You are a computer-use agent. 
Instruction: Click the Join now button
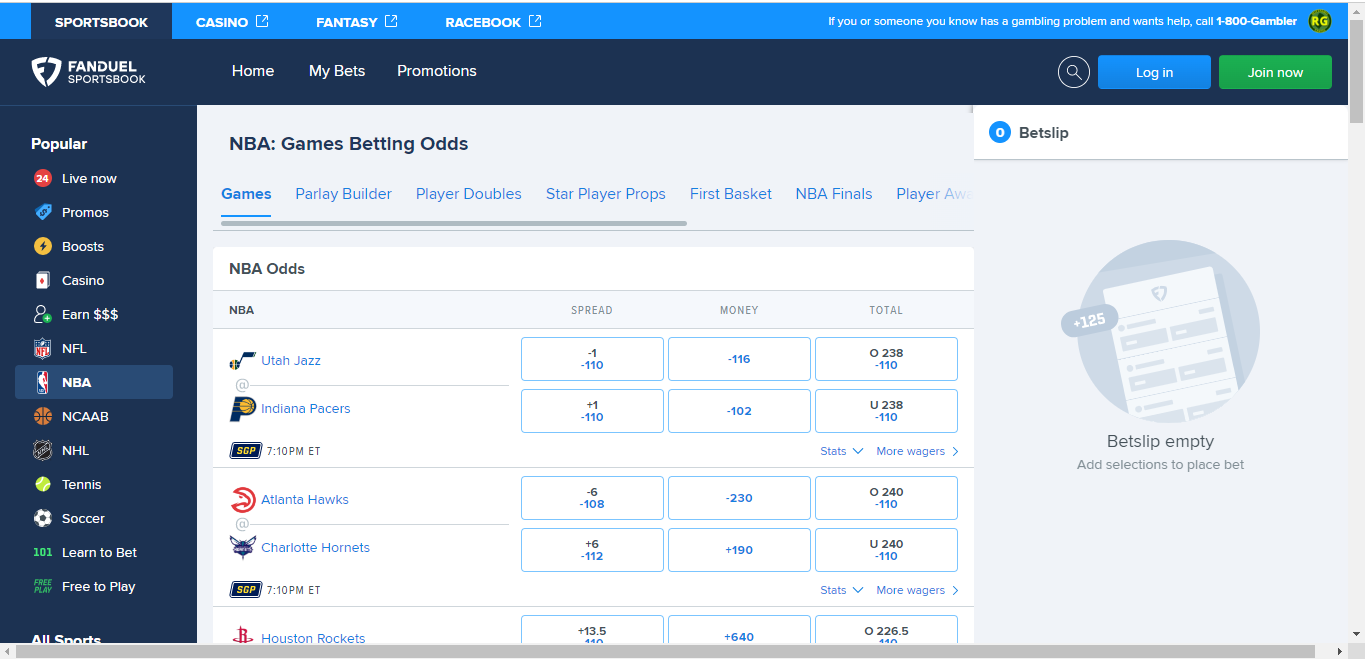tap(1275, 72)
